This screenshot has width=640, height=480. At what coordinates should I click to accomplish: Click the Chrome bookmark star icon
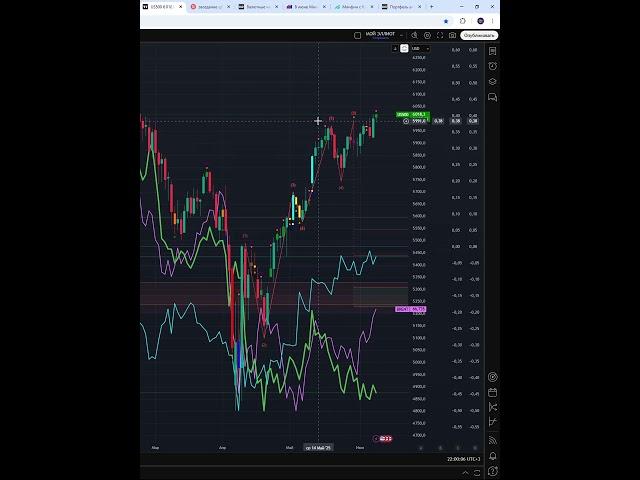[446, 21]
